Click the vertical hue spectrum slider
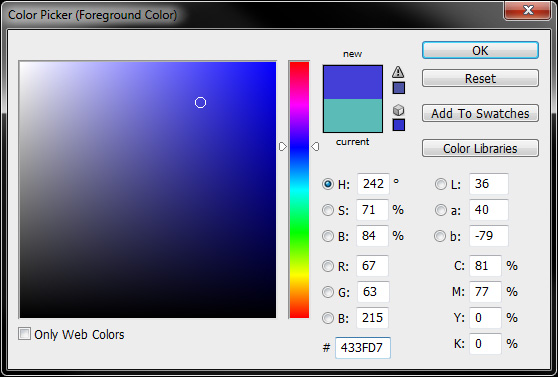Screen dimensions: 558x377 [x=299, y=190]
